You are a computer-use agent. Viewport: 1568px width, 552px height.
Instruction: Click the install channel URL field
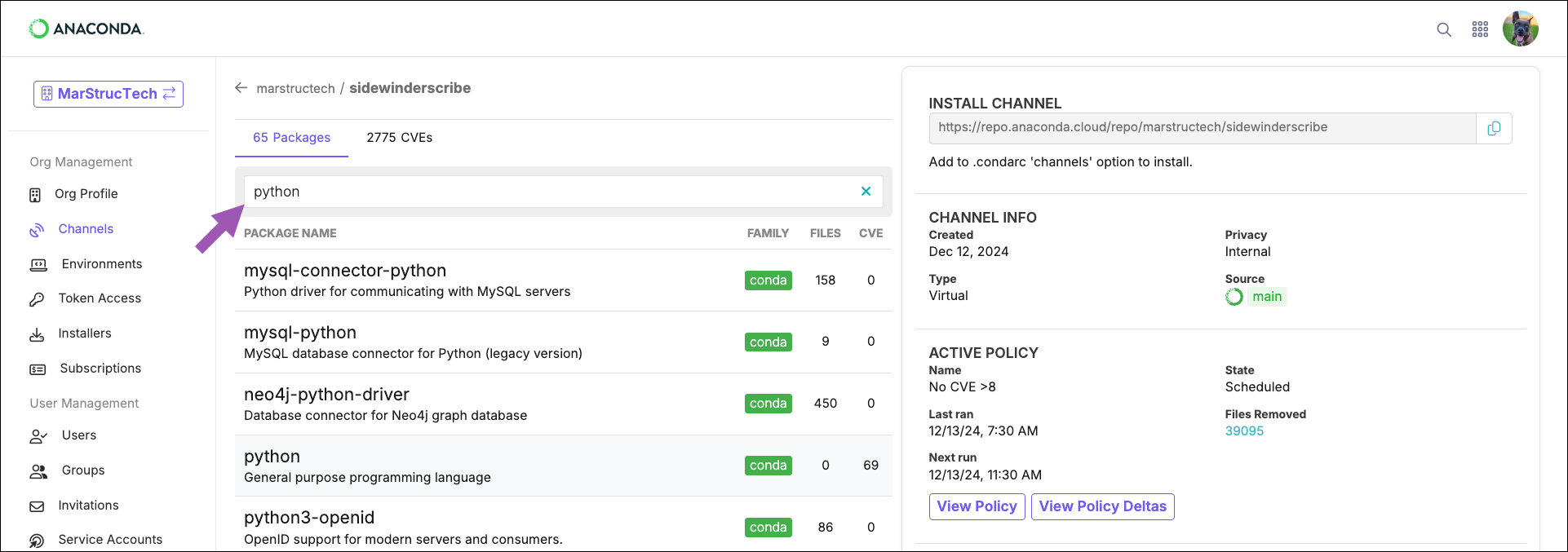(x=1203, y=128)
